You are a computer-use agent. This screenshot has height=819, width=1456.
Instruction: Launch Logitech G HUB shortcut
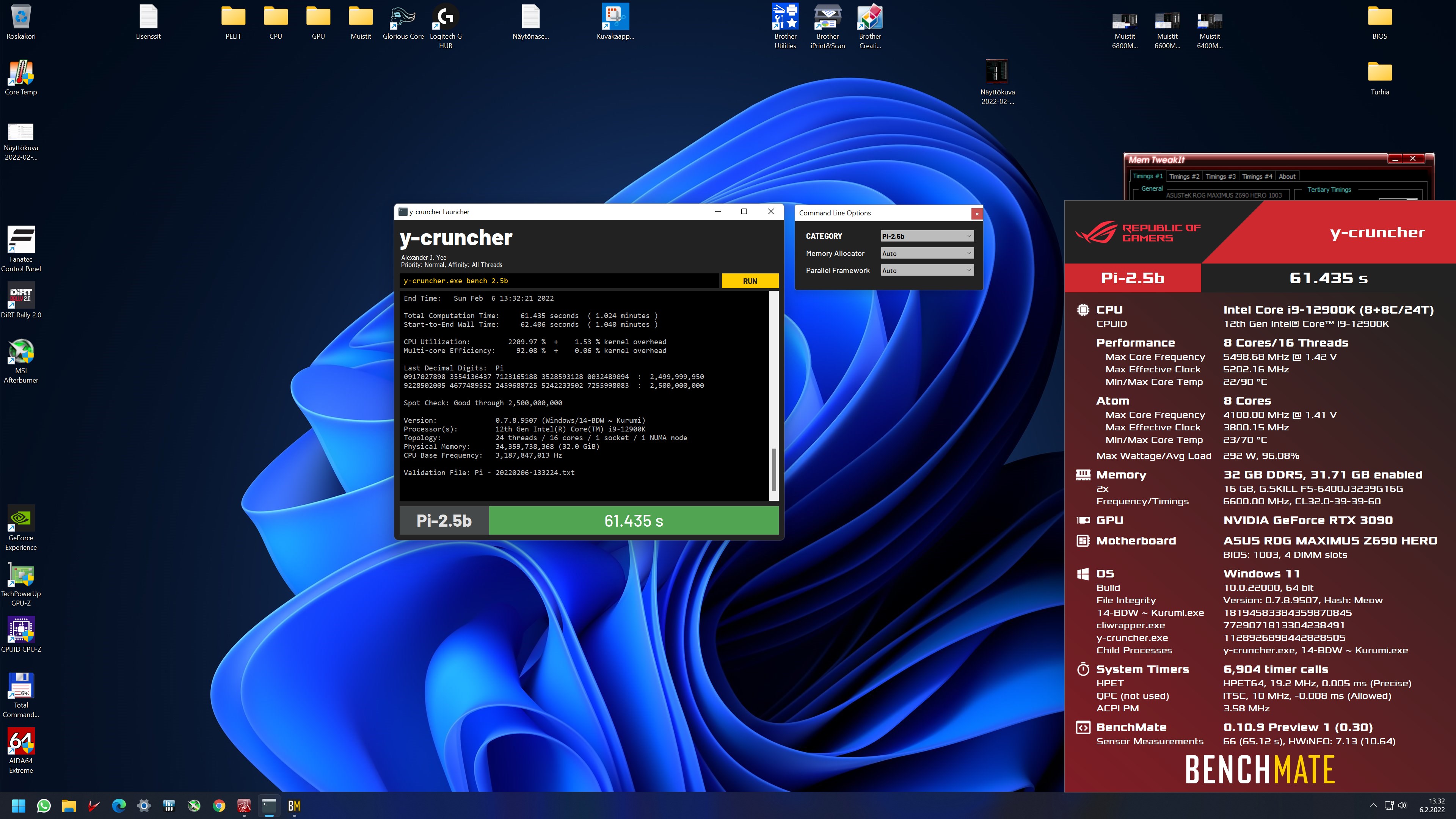tap(446, 26)
